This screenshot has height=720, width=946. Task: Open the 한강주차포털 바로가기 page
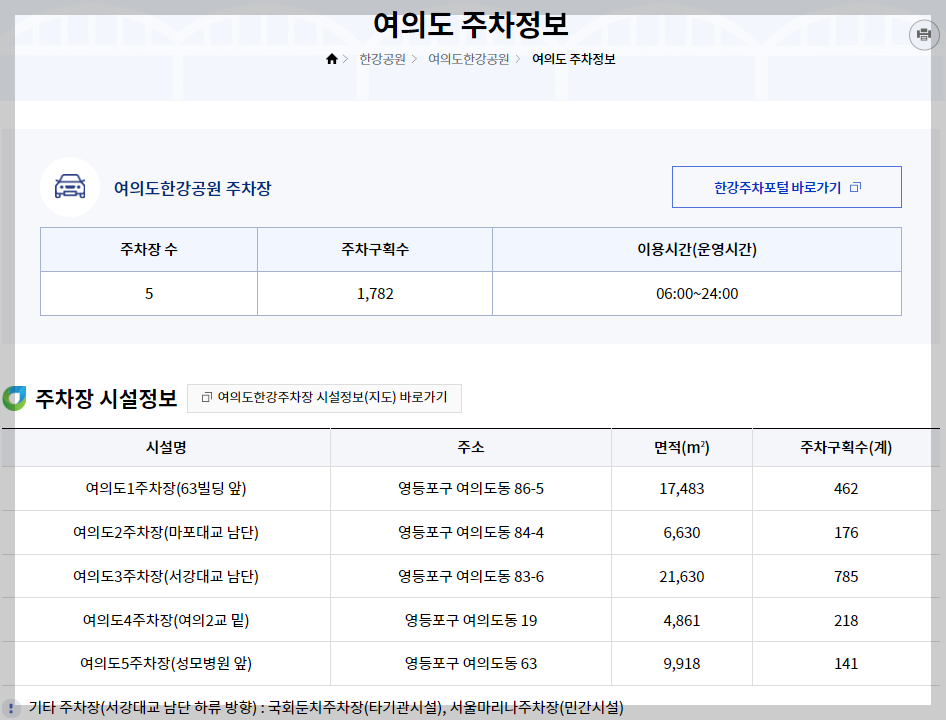[786, 186]
